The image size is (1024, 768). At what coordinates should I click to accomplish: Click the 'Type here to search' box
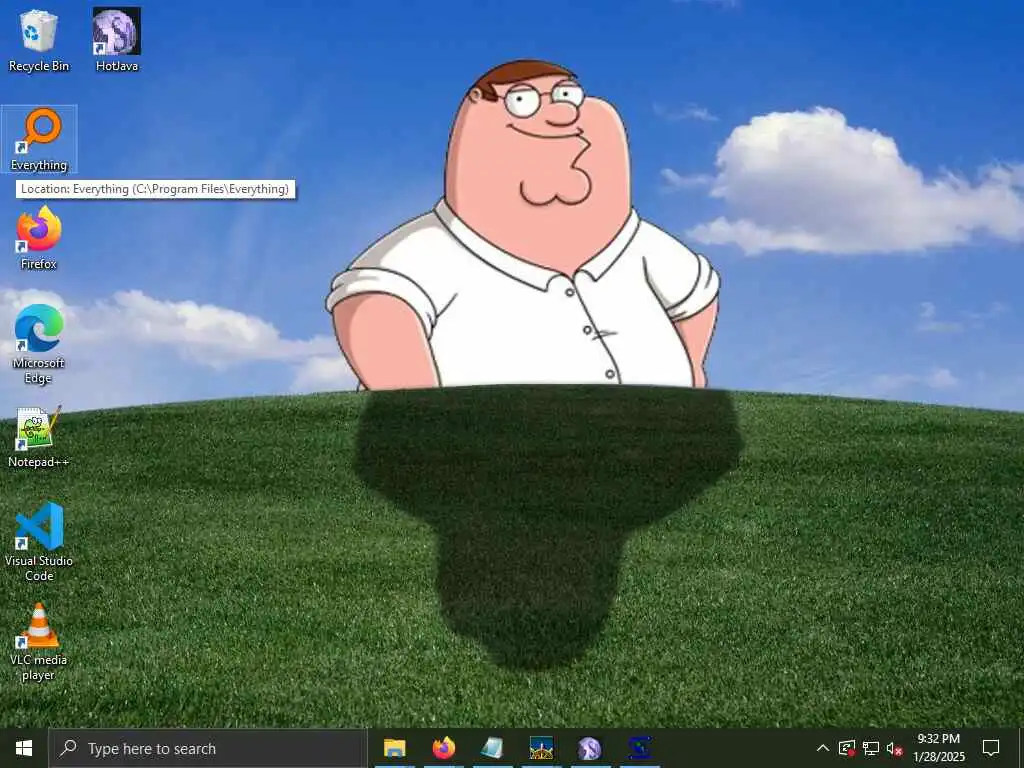(208, 748)
